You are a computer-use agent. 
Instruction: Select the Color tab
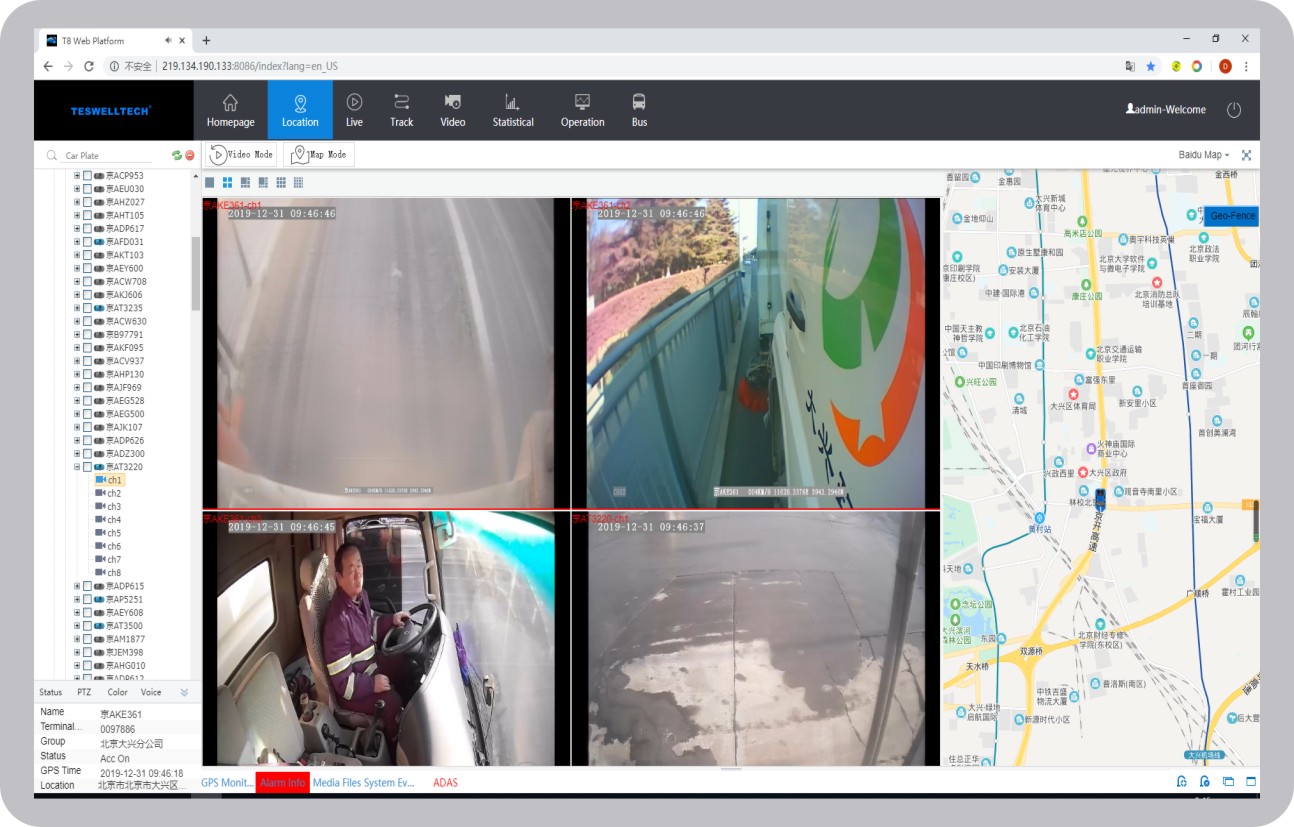pos(117,692)
